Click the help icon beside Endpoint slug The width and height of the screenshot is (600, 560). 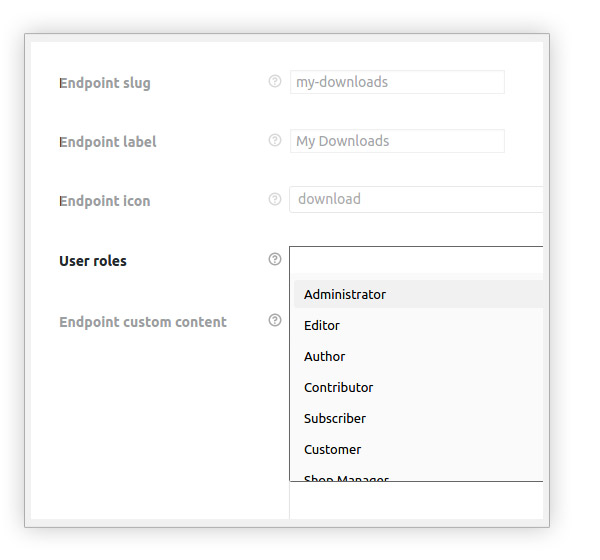point(275,81)
